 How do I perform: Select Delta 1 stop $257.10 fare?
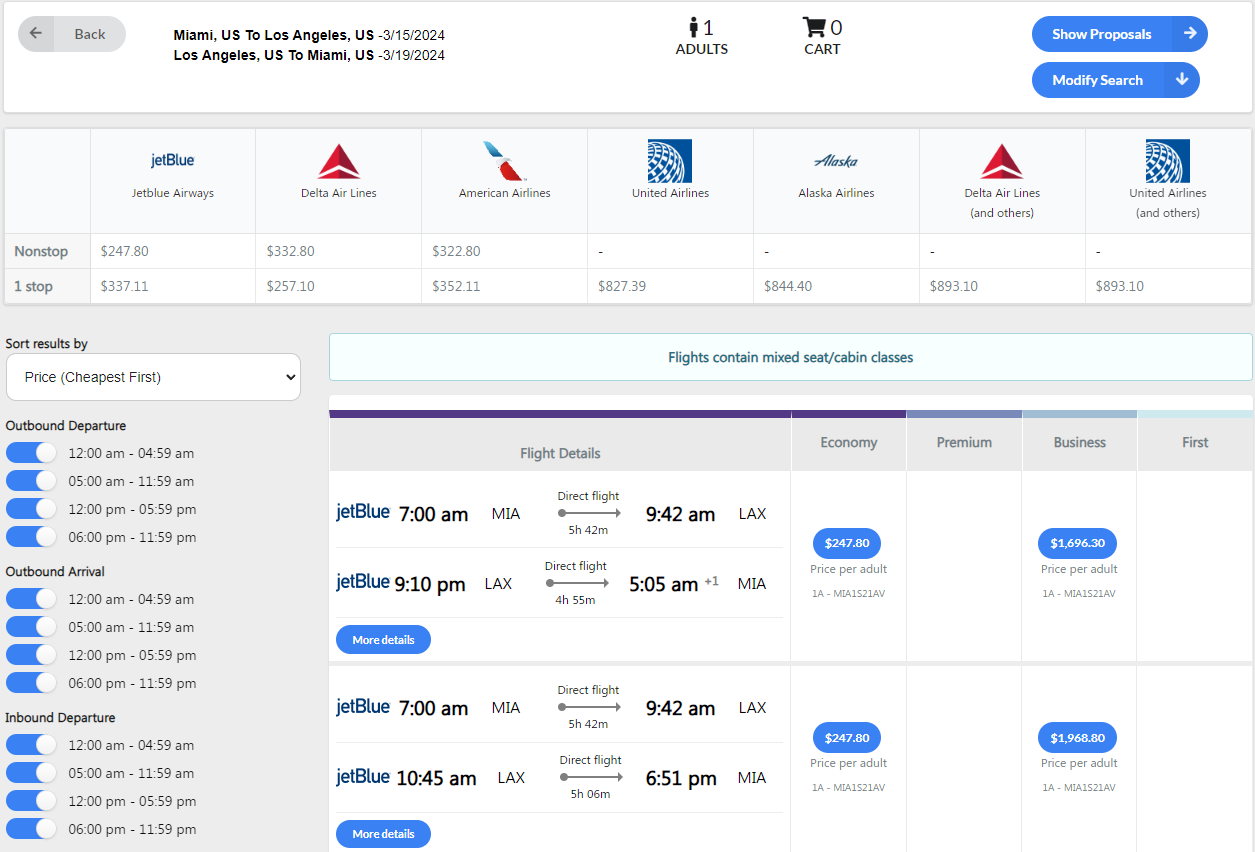pos(291,286)
